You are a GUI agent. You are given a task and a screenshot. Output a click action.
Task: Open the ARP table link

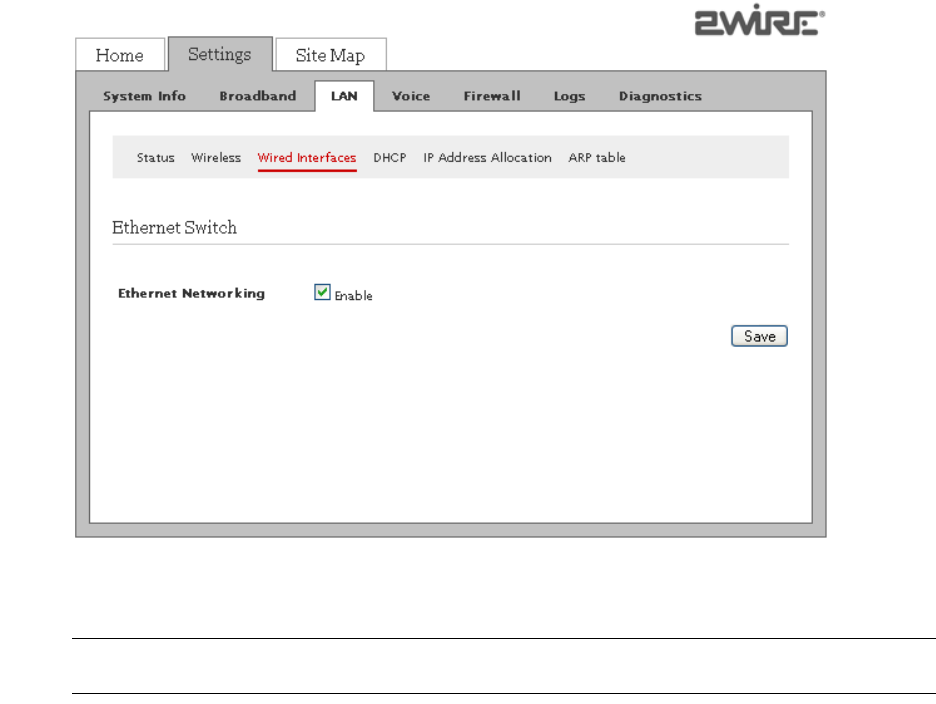point(597,158)
